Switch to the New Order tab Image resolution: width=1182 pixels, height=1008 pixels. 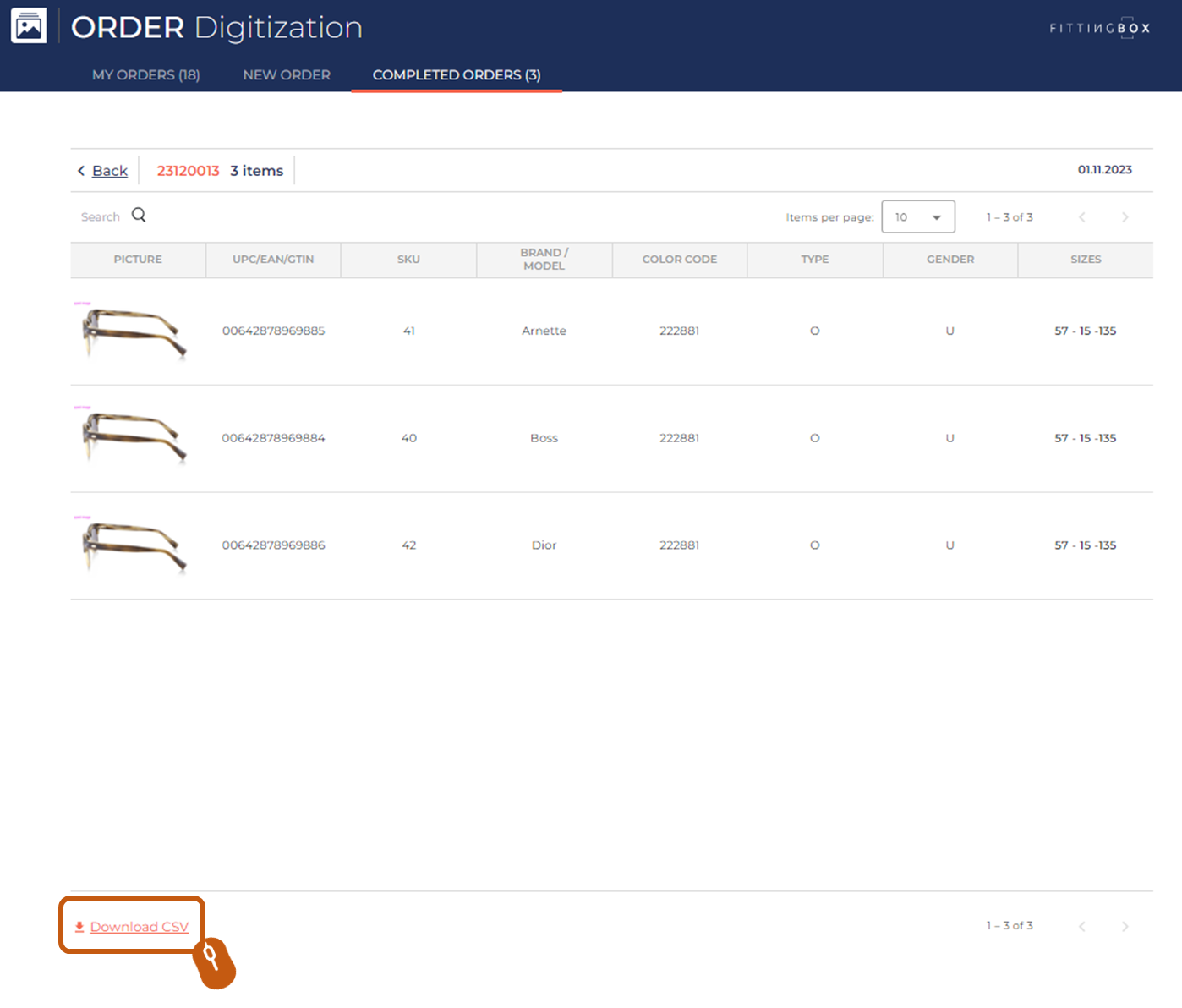[x=287, y=75]
